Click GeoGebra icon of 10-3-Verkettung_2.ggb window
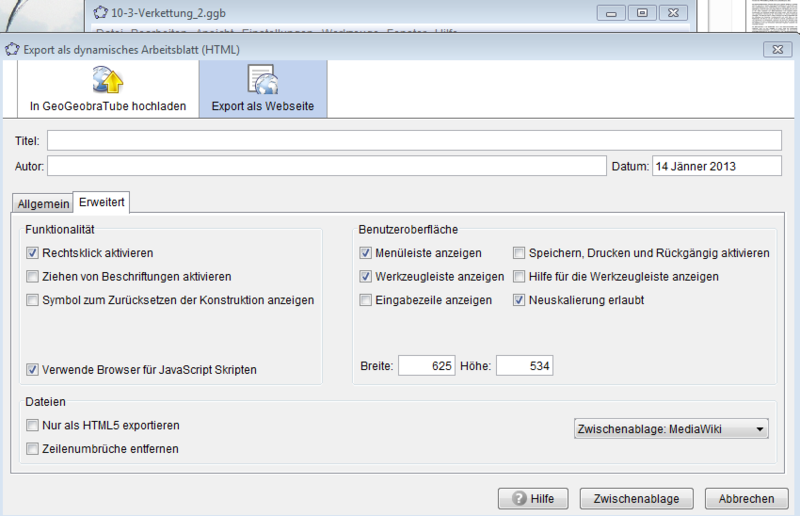This screenshot has height=516, width=800. [x=101, y=12]
